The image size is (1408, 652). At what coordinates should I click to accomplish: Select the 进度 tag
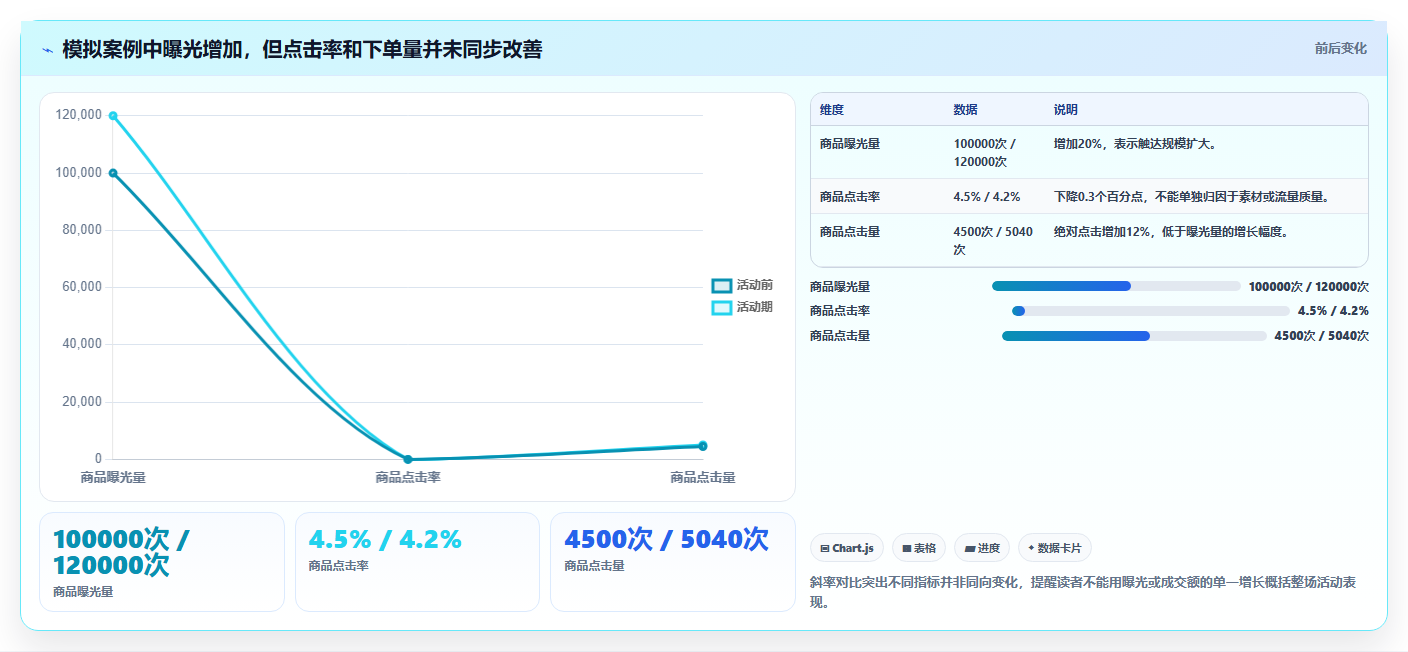tap(982, 548)
